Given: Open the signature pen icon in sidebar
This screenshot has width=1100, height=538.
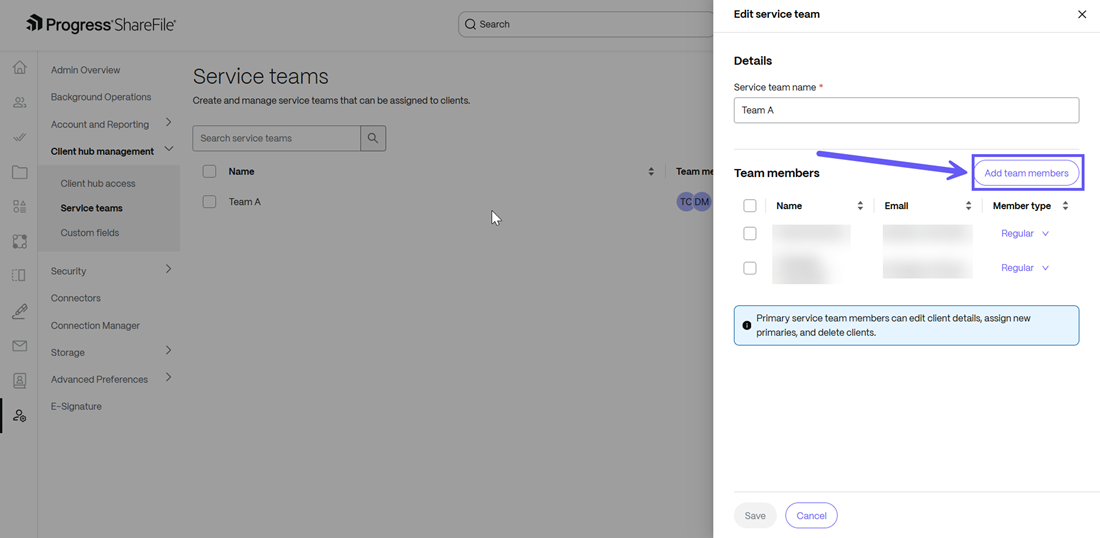Looking at the screenshot, I should pos(19,311).
